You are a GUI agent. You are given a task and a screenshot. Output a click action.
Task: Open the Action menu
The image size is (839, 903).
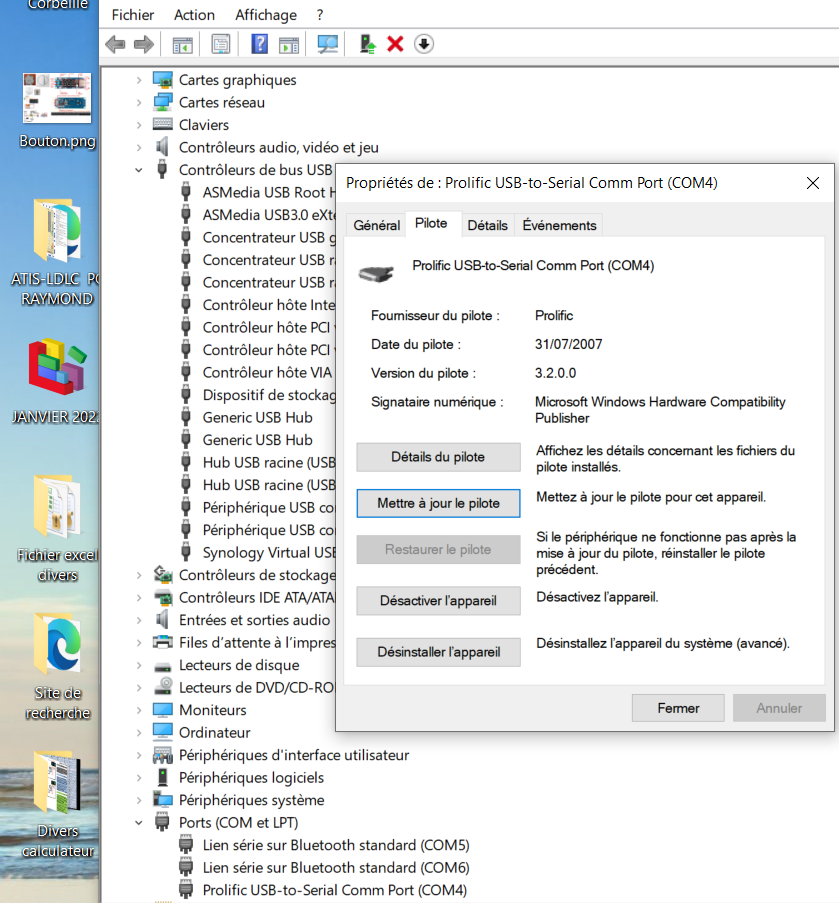194,15
